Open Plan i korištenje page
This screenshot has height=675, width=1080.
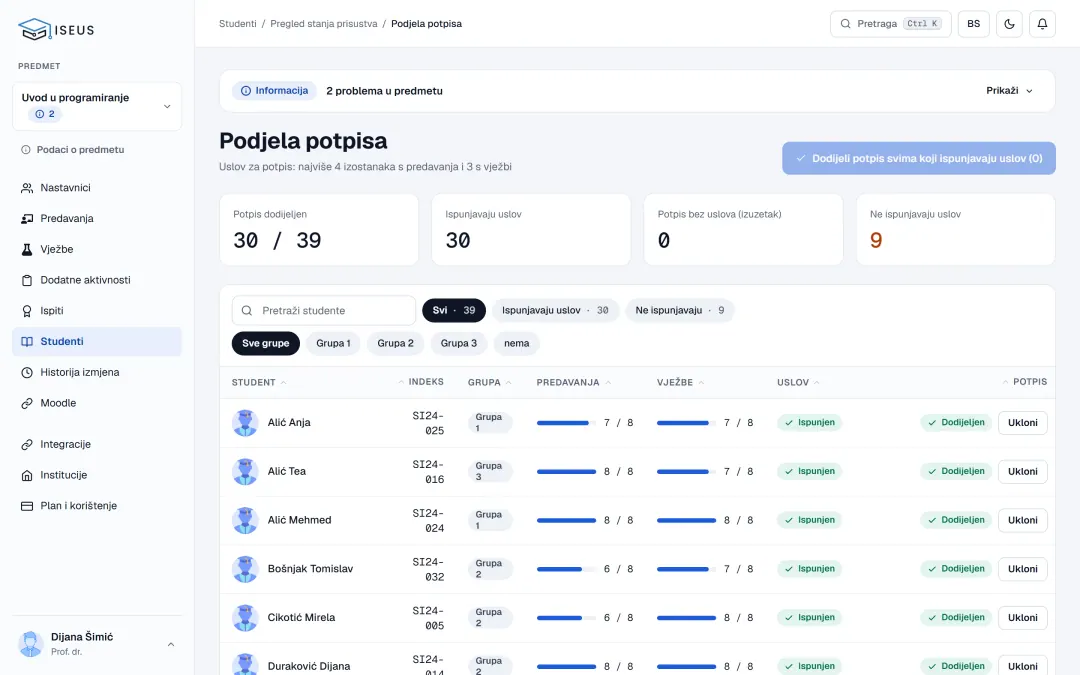(x=96, y=506)
